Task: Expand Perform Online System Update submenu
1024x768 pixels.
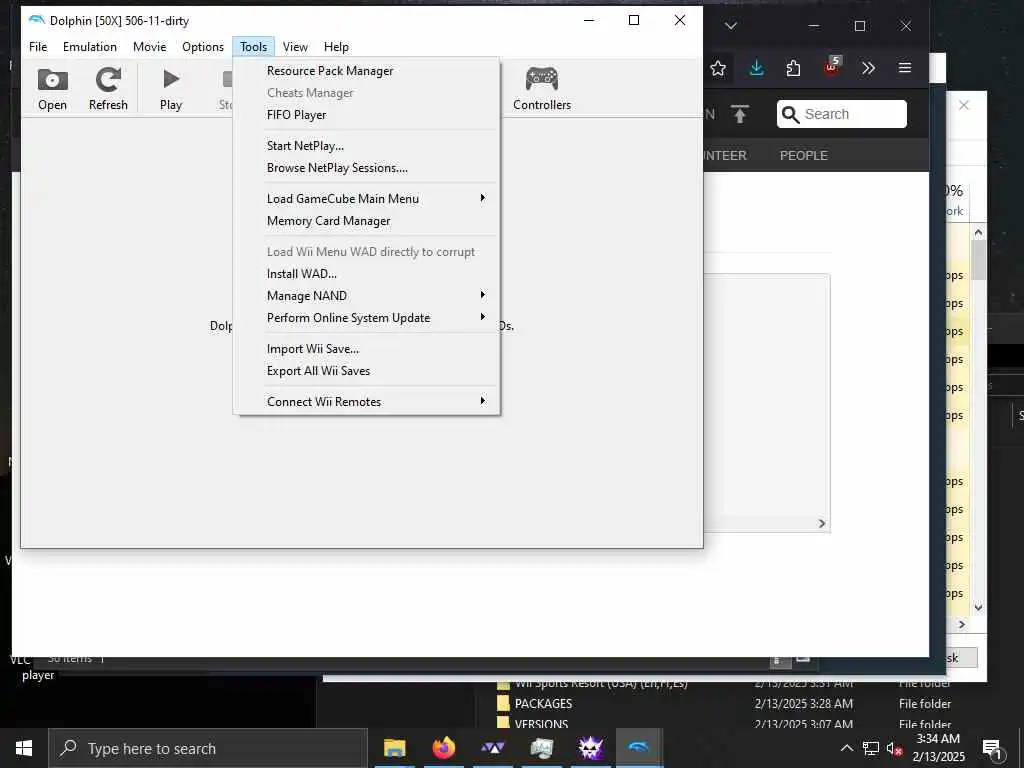Action: 368,318
